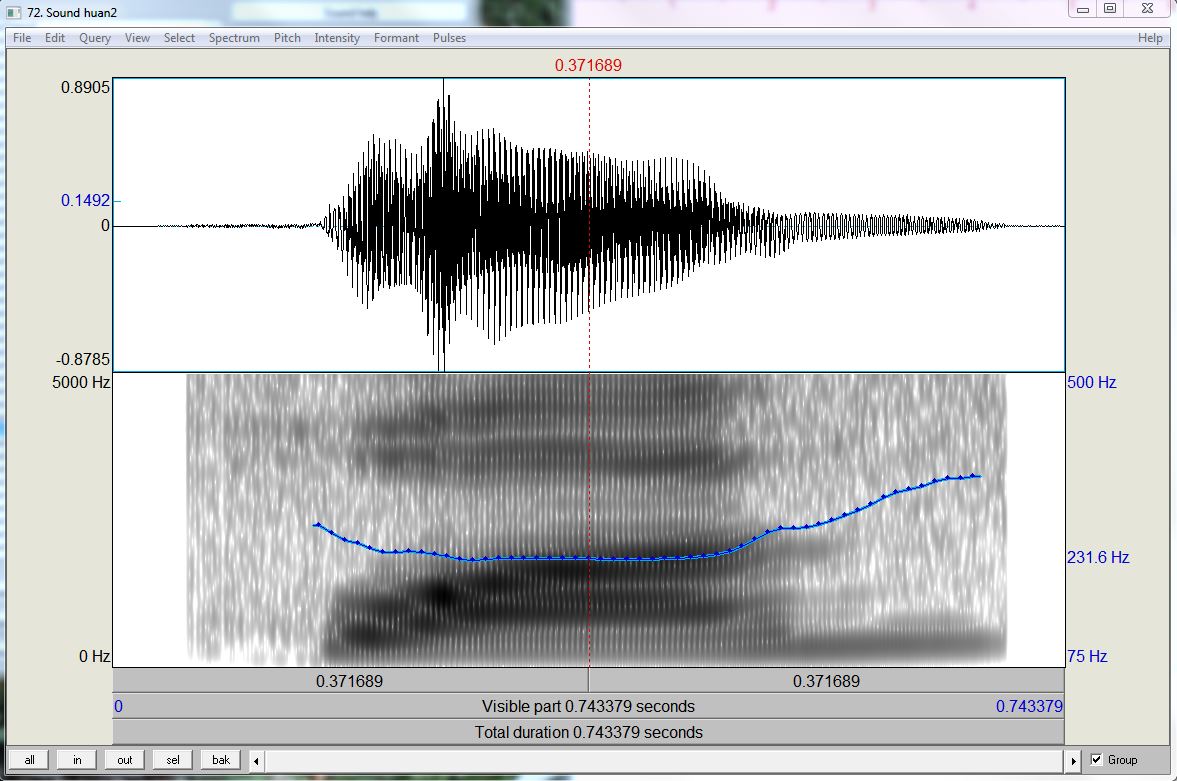Click the 231.6 Hz pitch value
The width and height of the screenshot is (1177, 781).
pyautogui.click(x=1098, y=557)
